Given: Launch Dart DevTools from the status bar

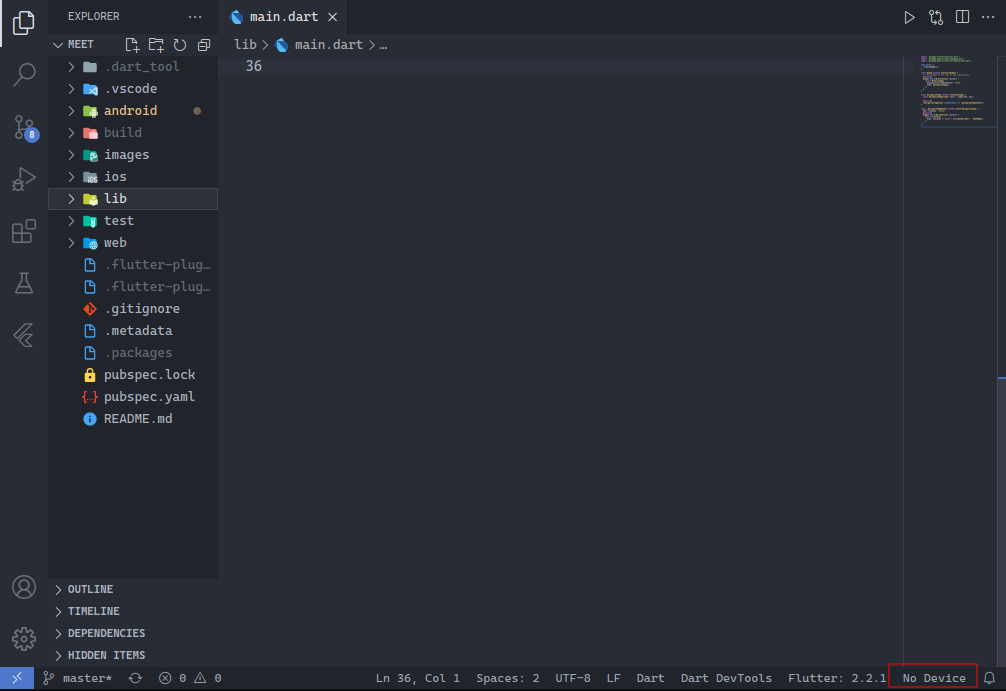Looking at the screenshot, I should [726, 677].
